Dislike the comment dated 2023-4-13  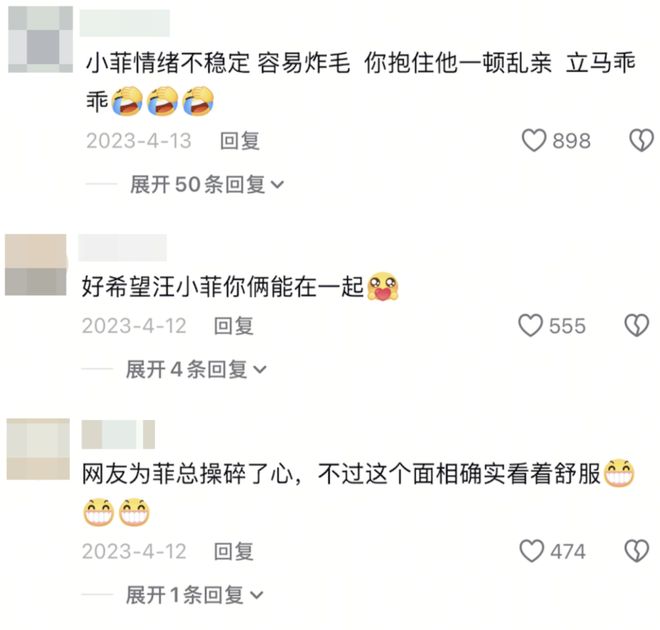click(641, 141)
